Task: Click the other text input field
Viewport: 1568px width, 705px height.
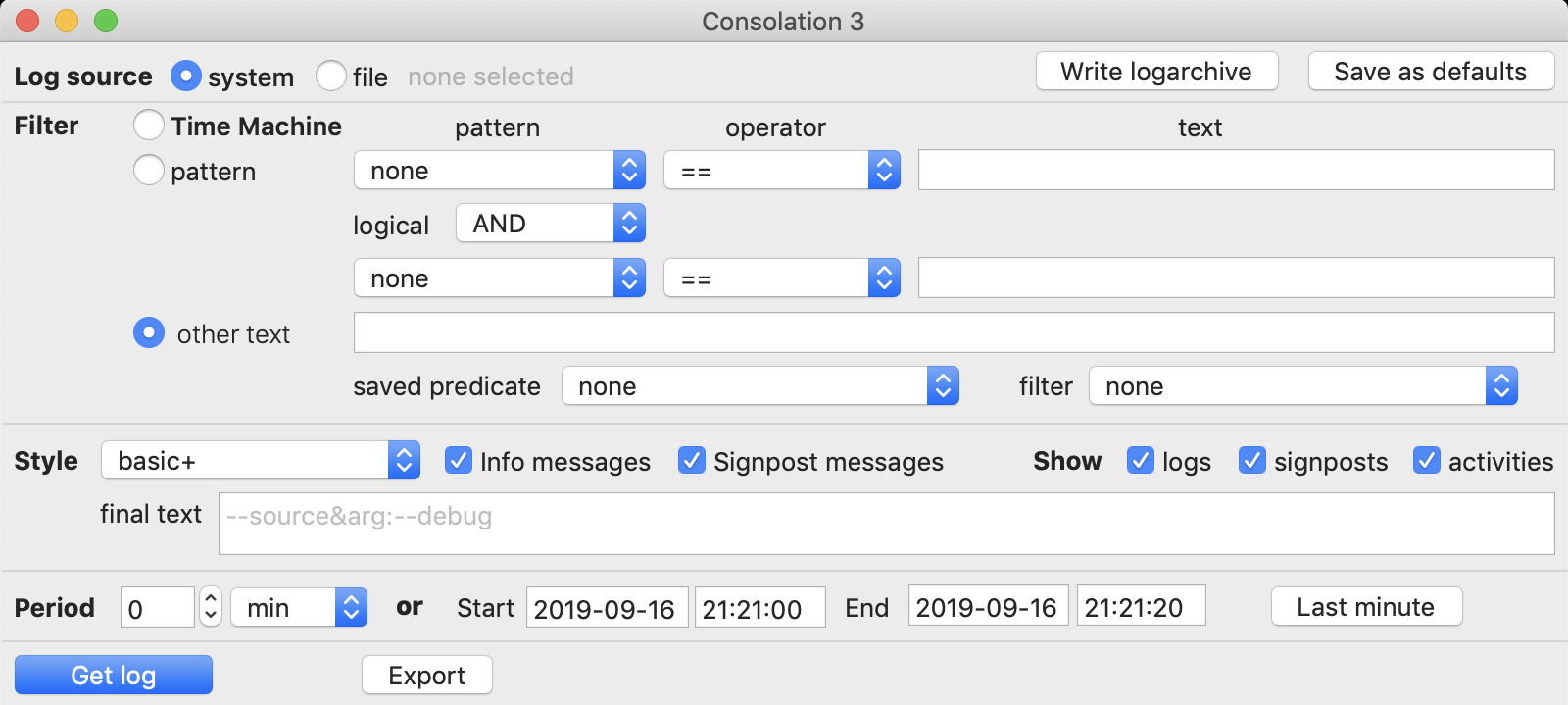Action: 953,333
